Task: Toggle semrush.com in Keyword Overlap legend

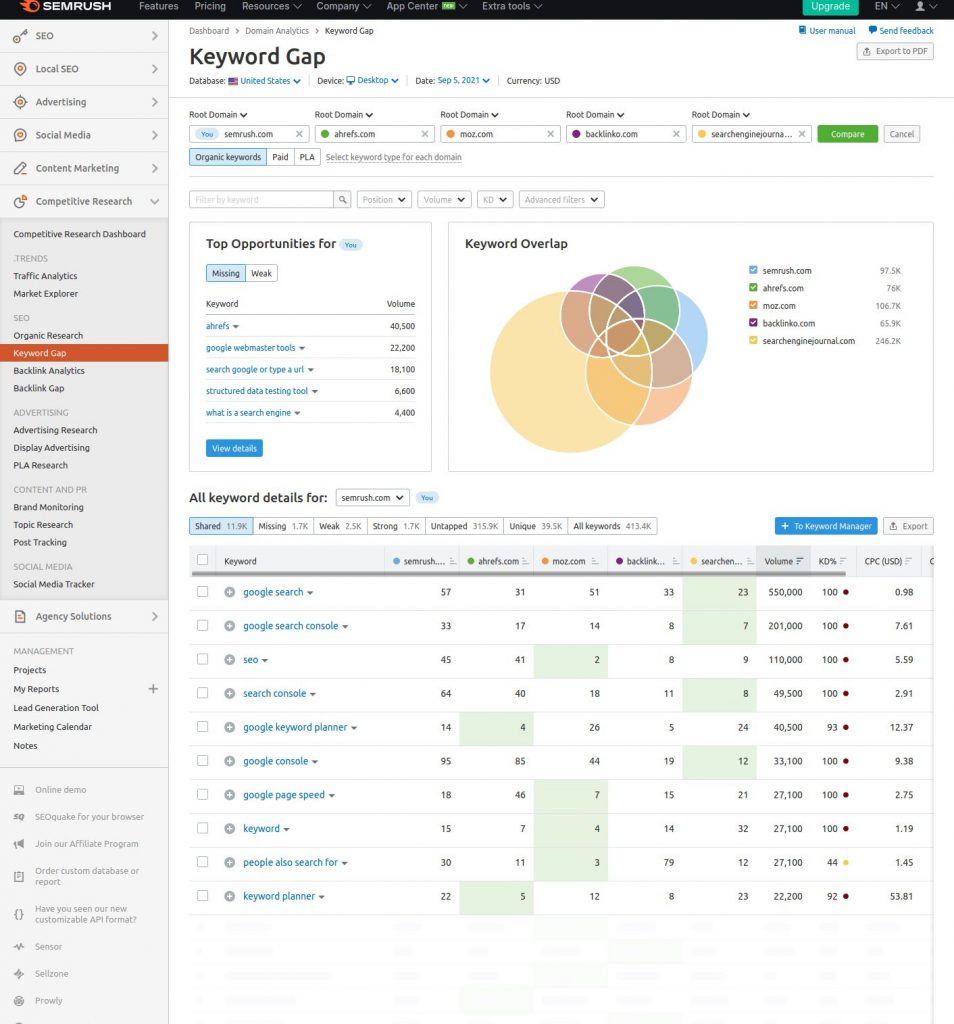Action: pos(753,270)
